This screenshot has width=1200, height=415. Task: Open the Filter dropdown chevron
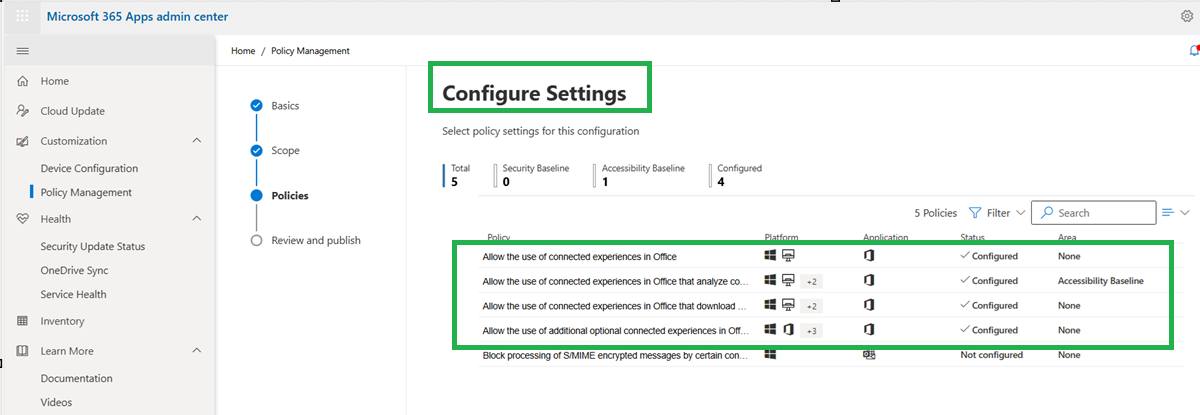1020,213
